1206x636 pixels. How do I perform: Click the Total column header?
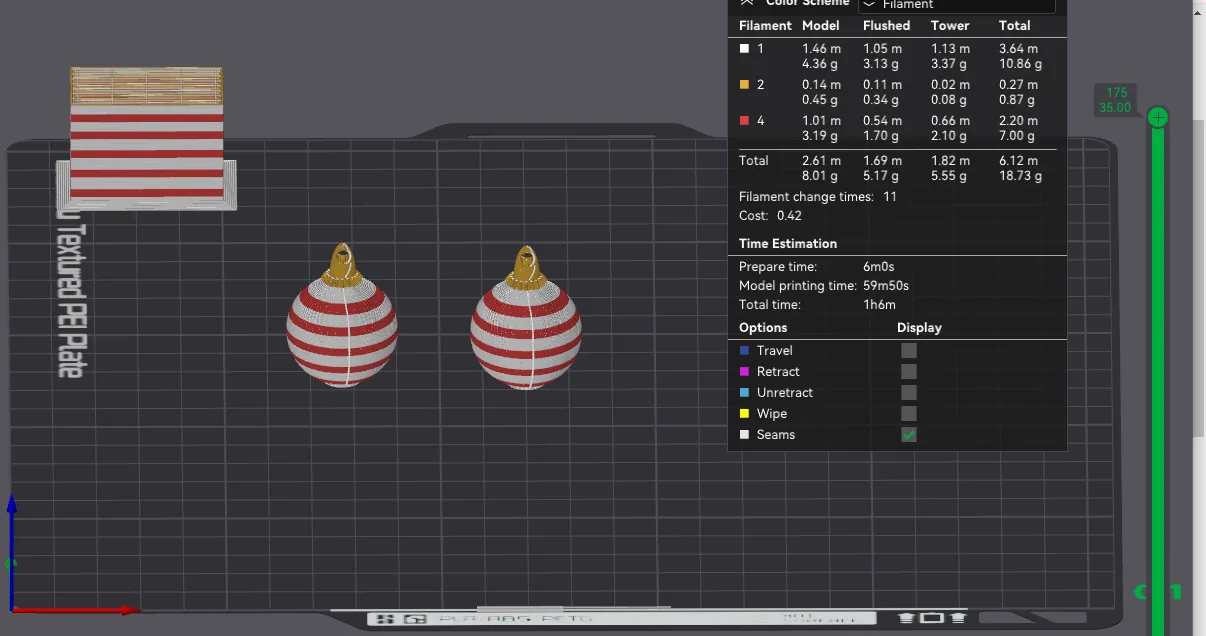pos(1014,26)
